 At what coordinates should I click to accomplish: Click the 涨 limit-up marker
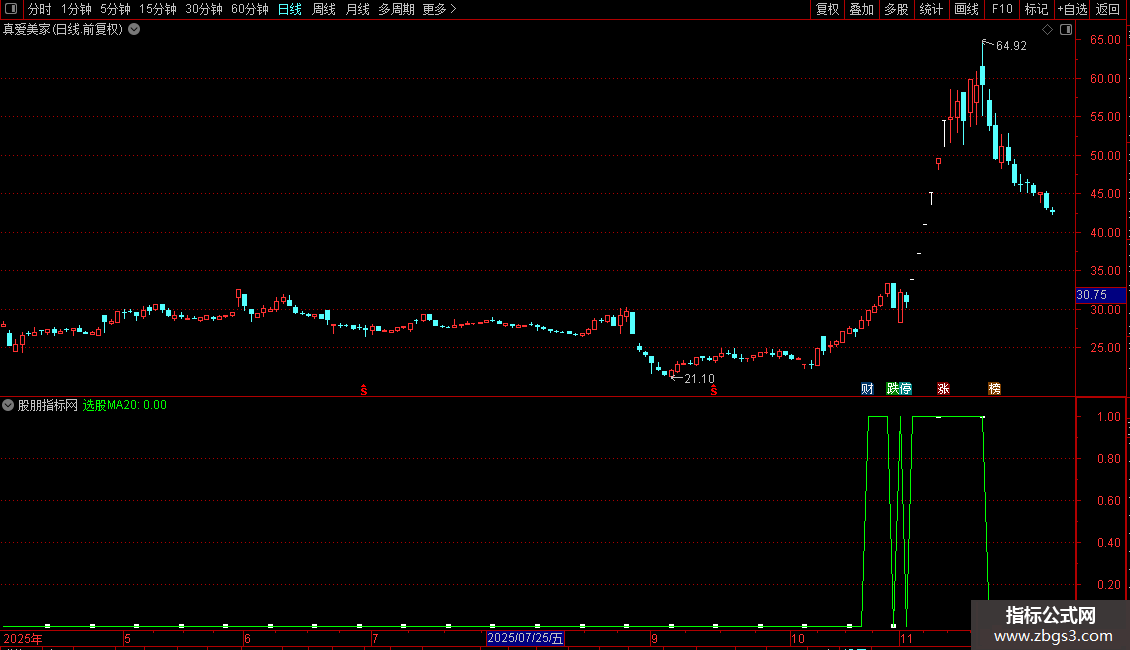pos(943,388)
